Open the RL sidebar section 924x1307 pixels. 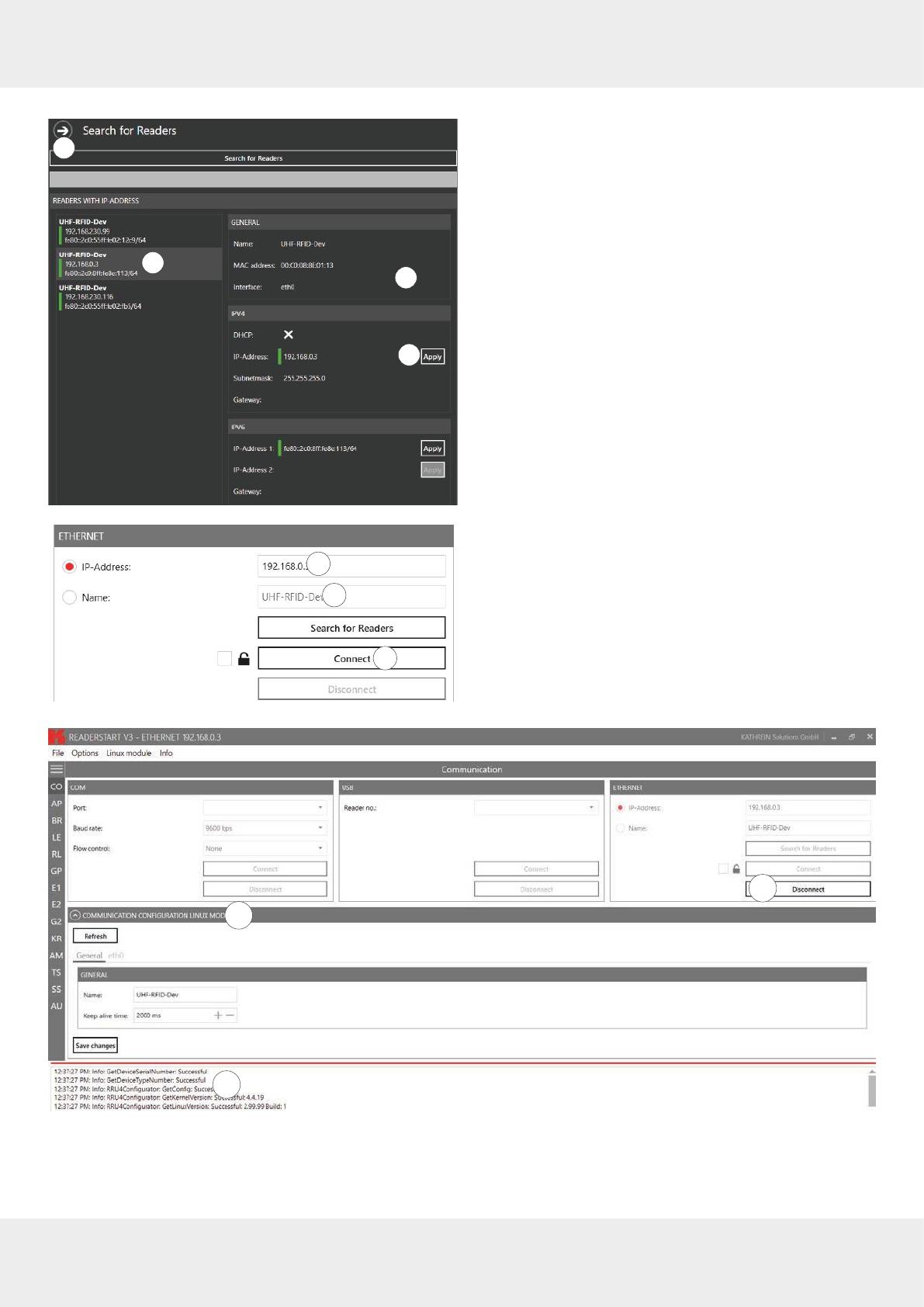(x=57, y=855)
